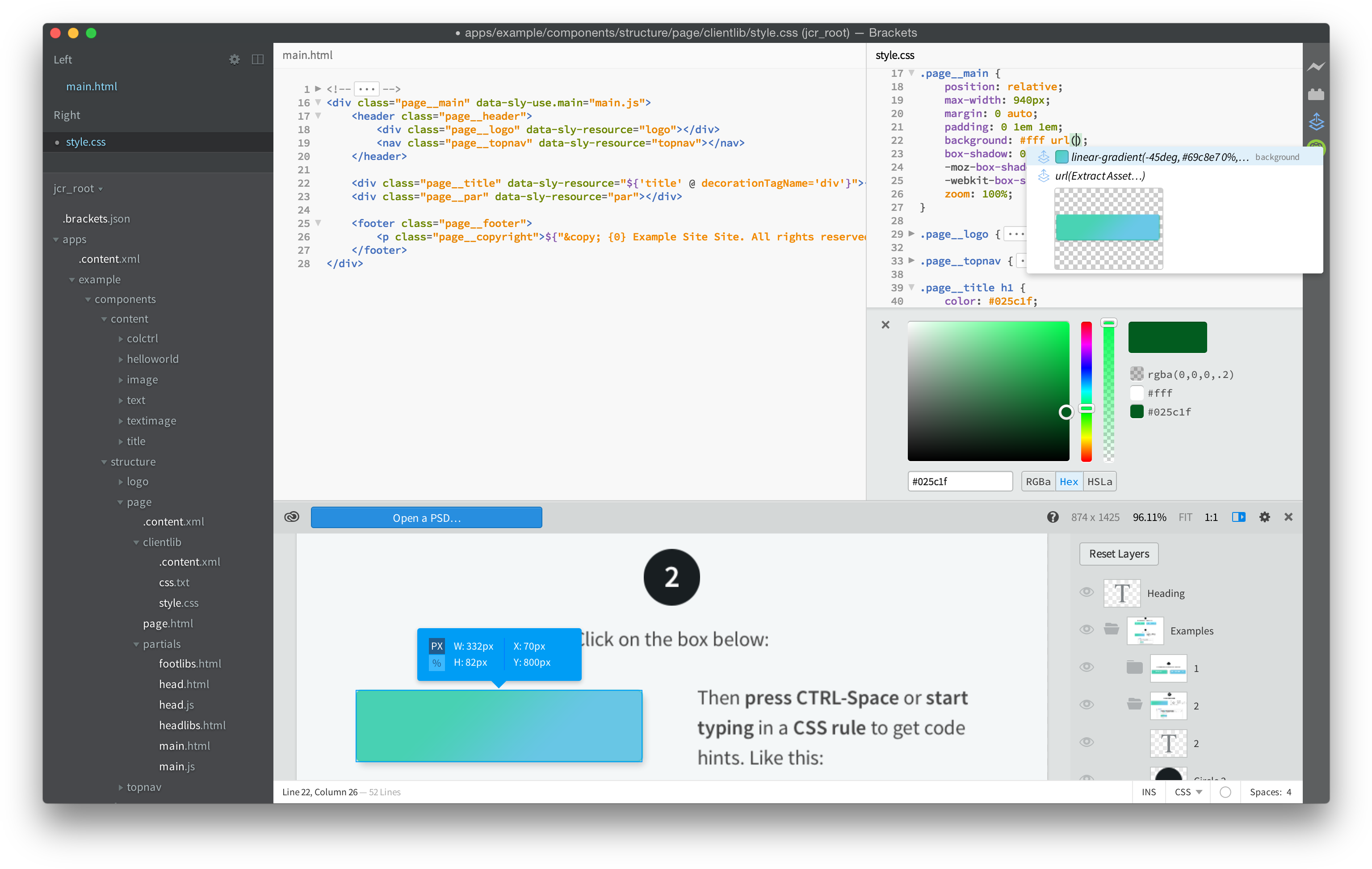Hide layer group 1
The width and height of the screenshot is (1372, 869).
click(x=1087, y=667)
